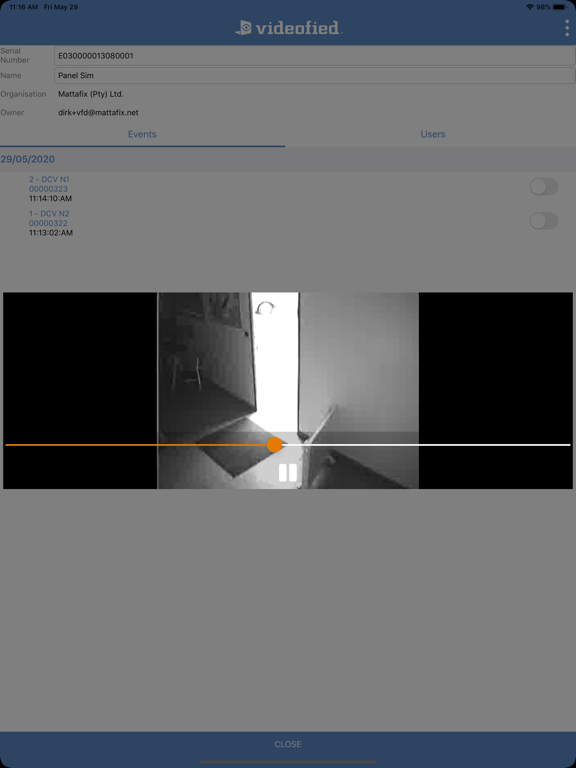Tap the camera video frame
The width and height of the screenshot is (576, 768).
tap(288, 390)
